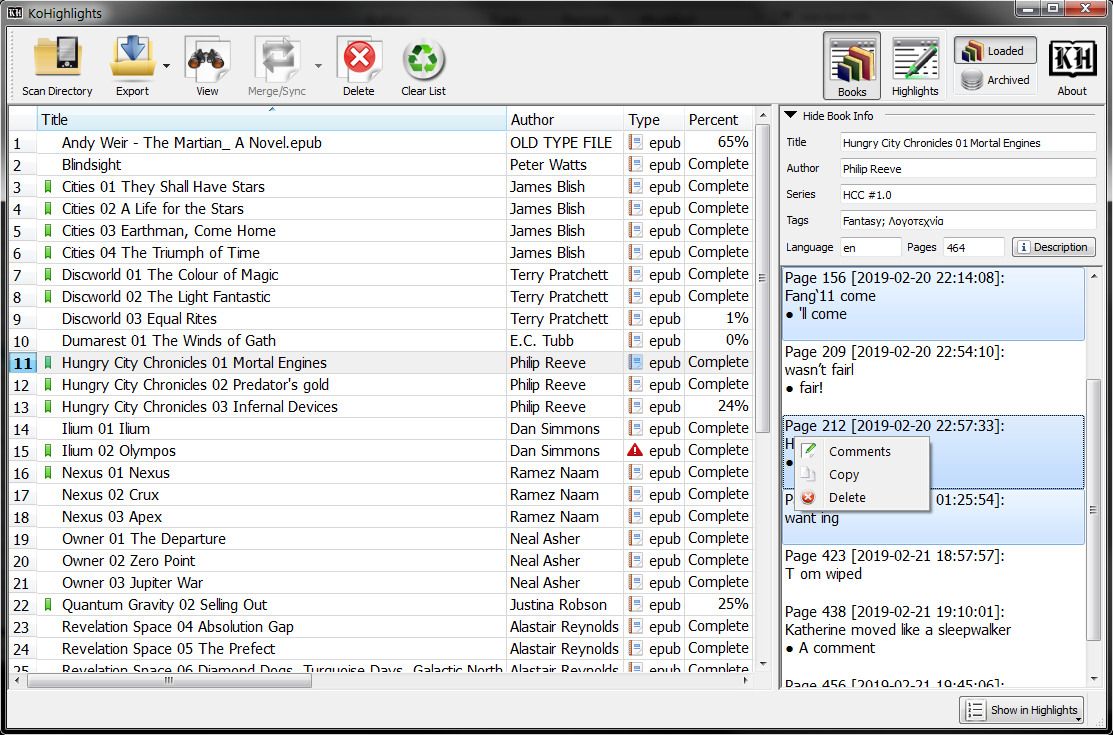Viewport: 1113px width, 735px height.
Task: Click the green bookmark icon of Nexus 01 Nexus
Action: [x=48, y=472]
